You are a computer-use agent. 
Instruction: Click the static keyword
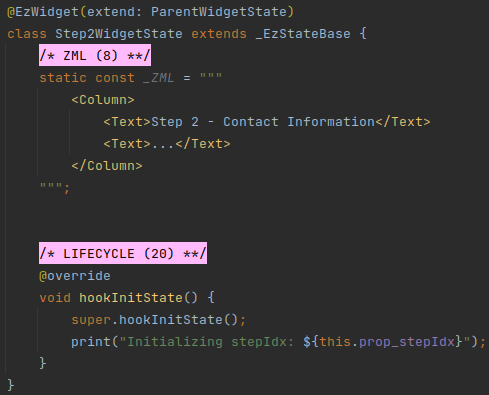click(63, 78)
